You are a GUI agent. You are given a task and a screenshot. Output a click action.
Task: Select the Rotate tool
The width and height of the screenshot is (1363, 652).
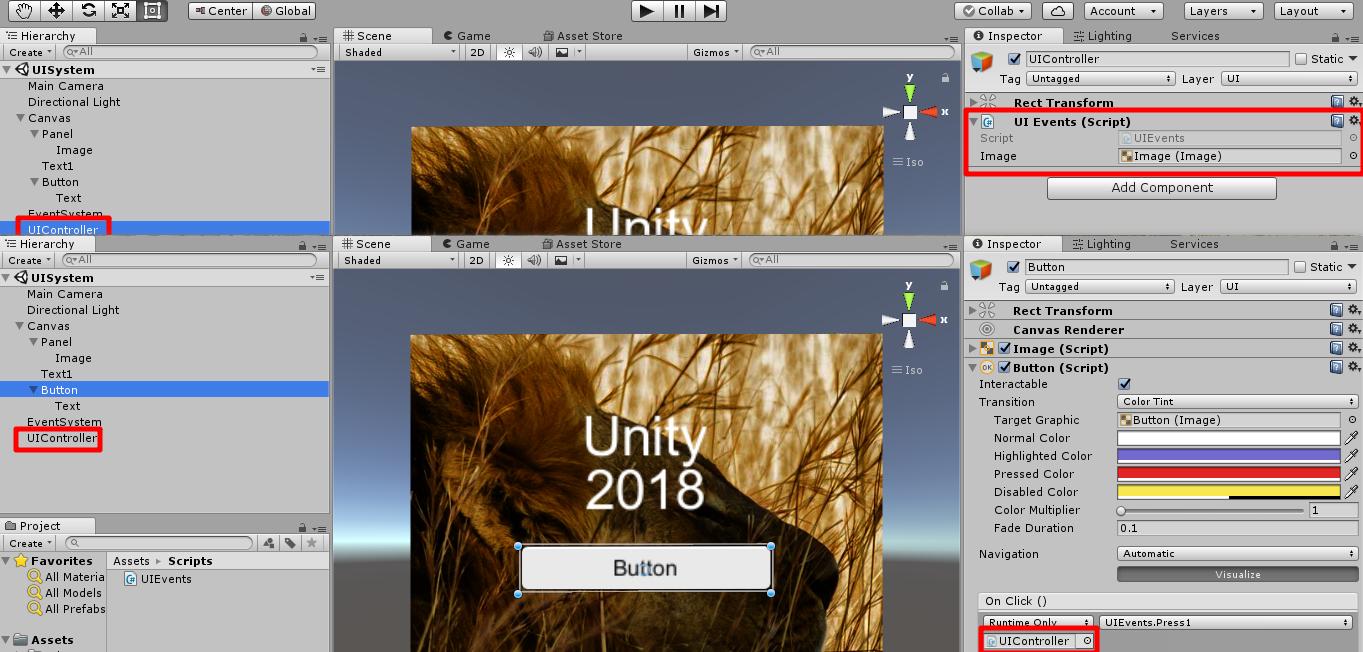coord(88,11)
